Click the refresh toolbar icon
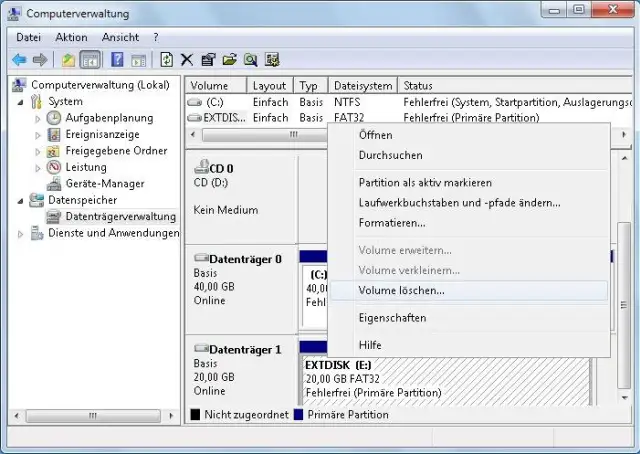 [x=166, y=60]
